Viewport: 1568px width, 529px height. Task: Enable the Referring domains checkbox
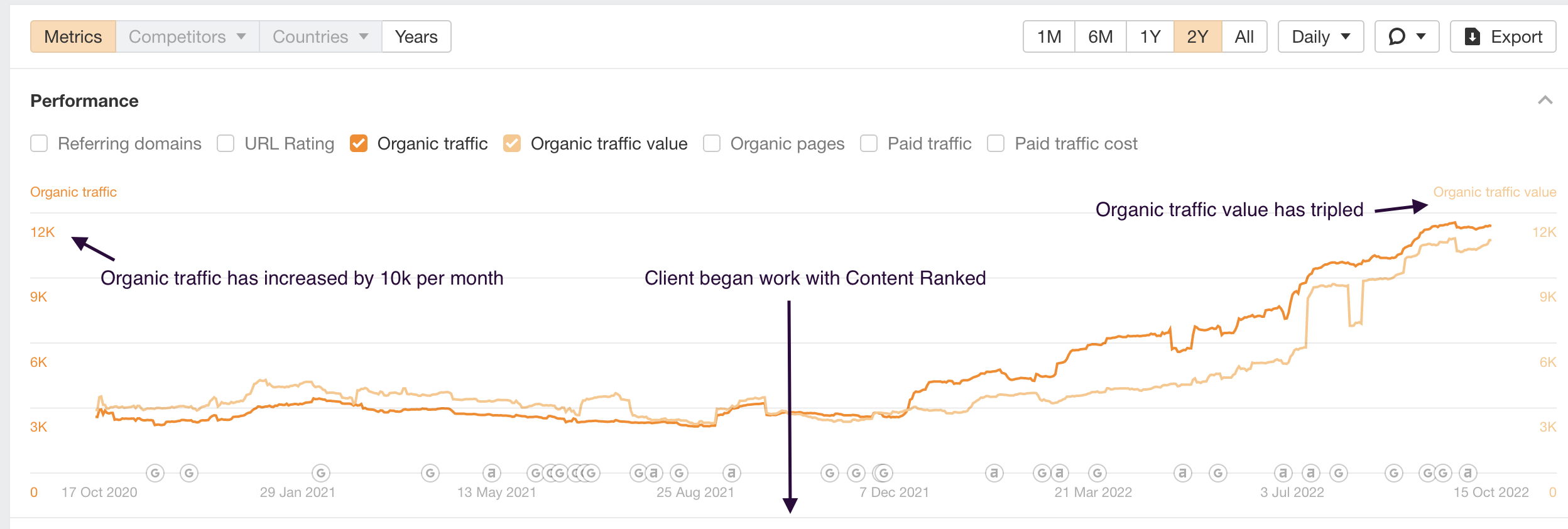39,143
